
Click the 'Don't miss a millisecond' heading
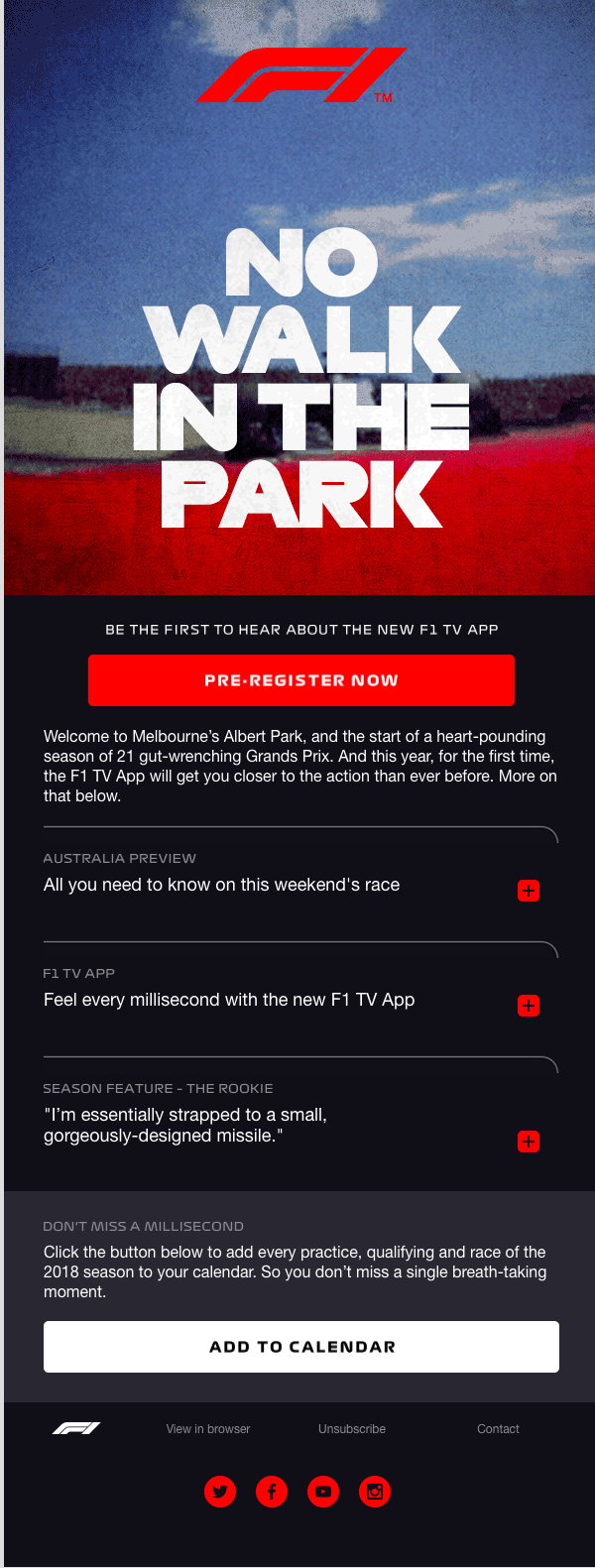click(144, 1227)
